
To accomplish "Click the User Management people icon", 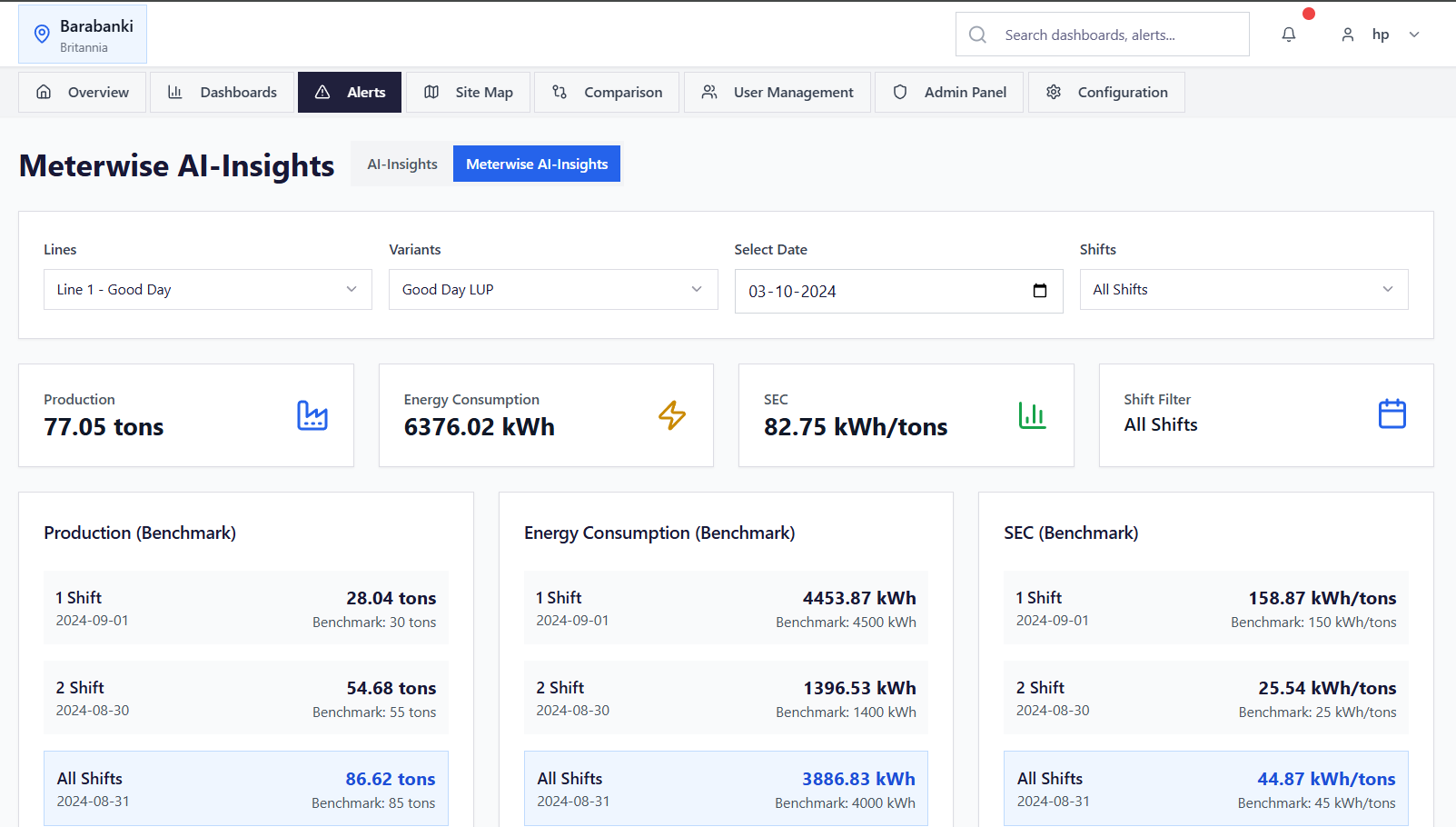I will pyautogui.click(x=709, y=92).
